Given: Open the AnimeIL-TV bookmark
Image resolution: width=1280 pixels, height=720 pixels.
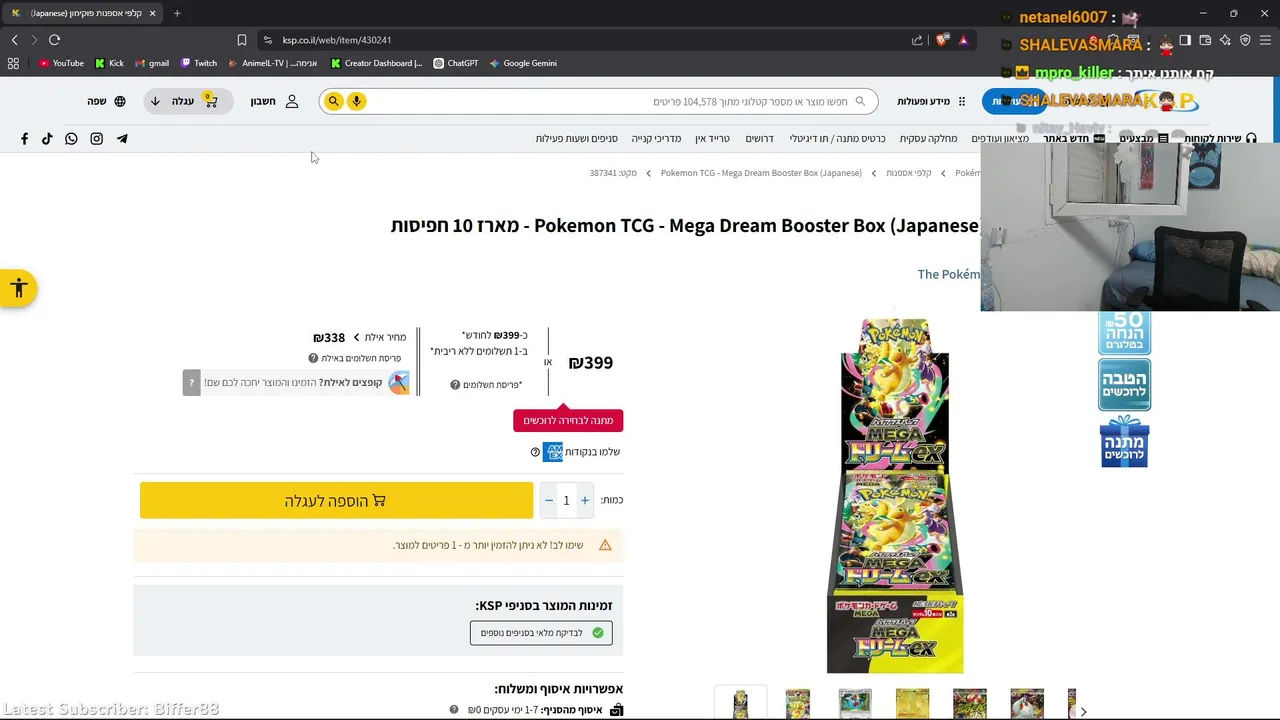Looking at the screenshot, I should coord(273,63).
